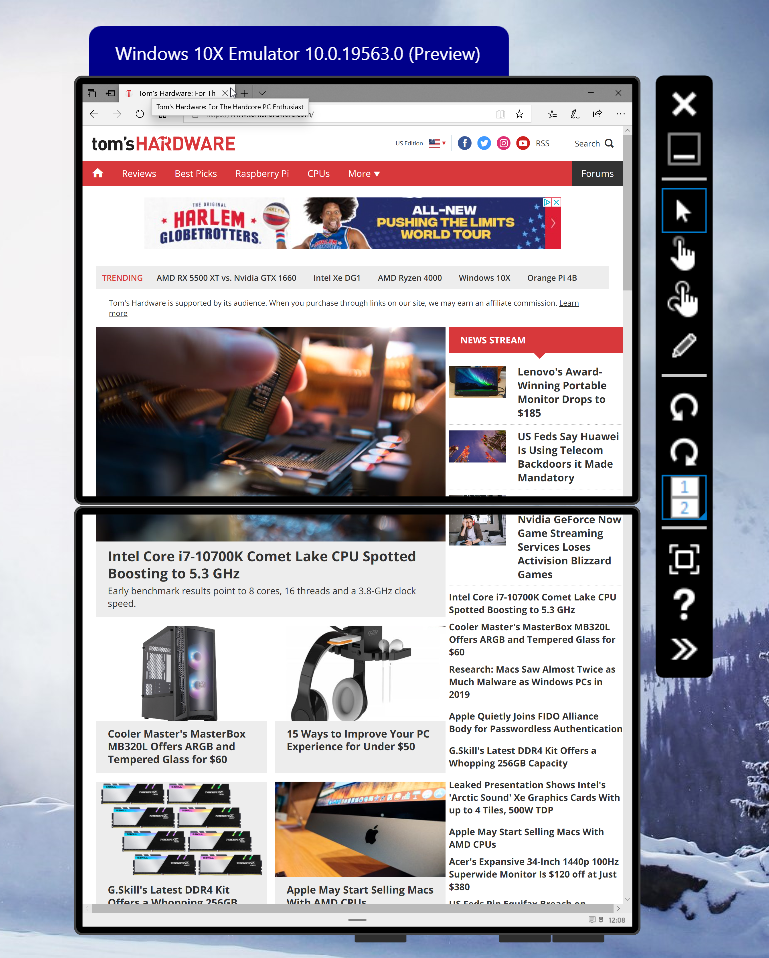Click the RSS link
Viewport: 769px width, 958px height.
pos(542,143)
